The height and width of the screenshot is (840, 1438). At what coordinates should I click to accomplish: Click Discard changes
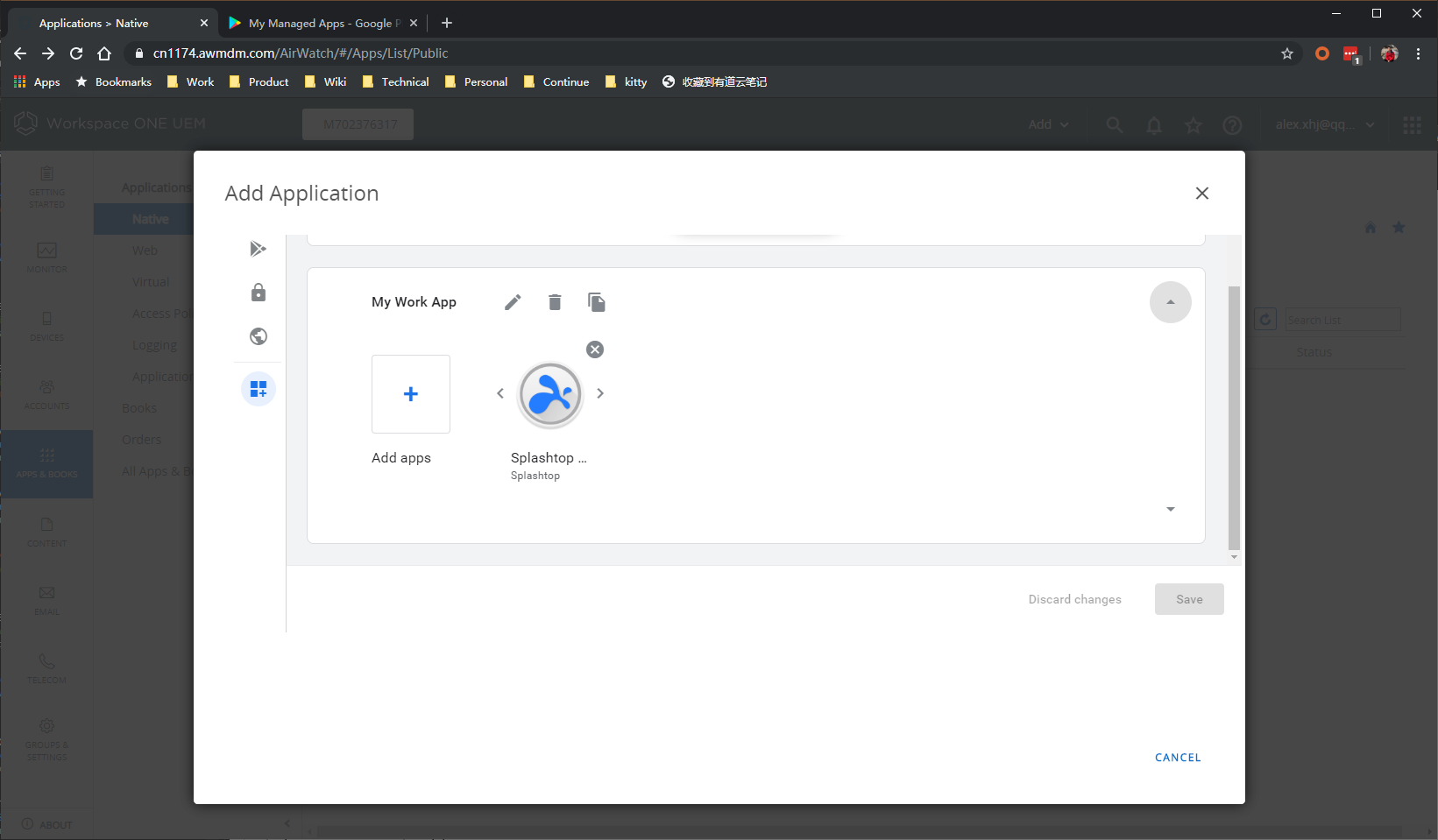click(x=1074, y=599)
